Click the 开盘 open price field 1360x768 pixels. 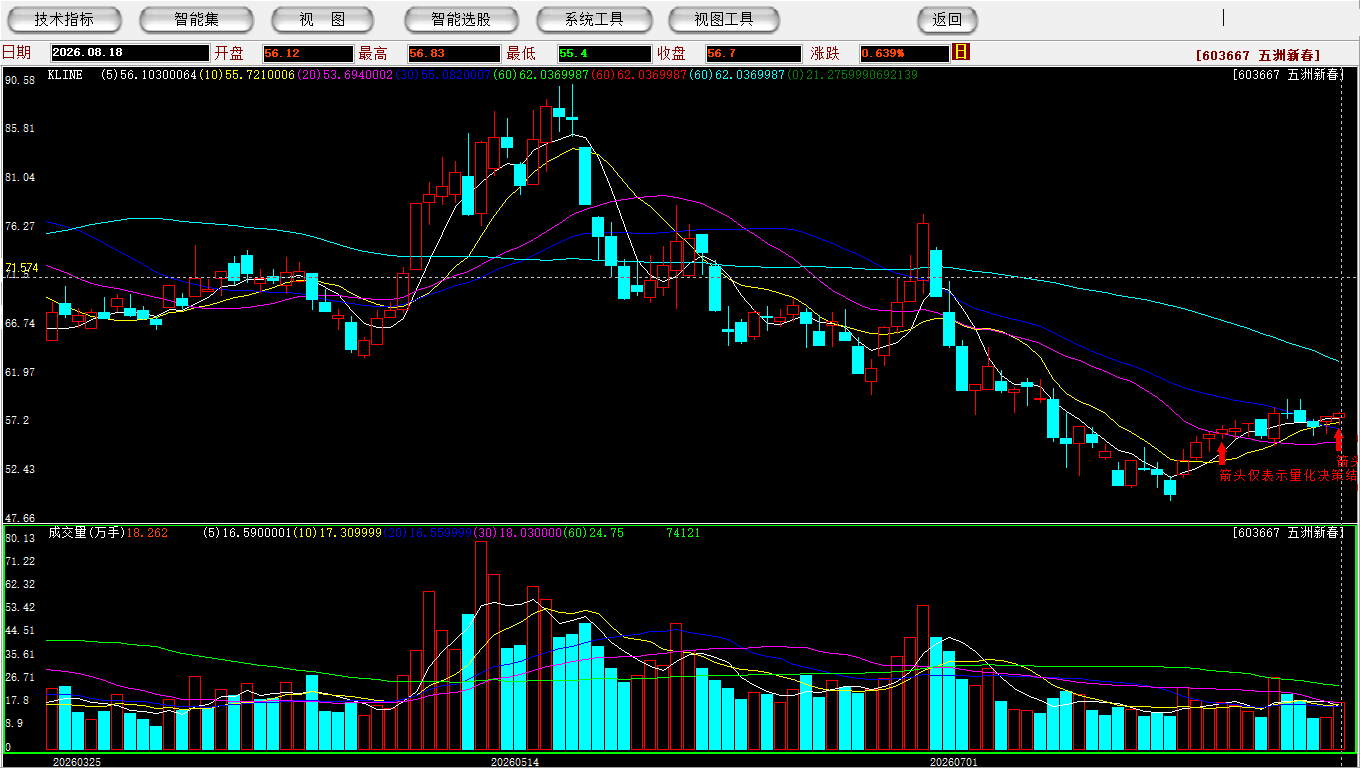[308, 53]
